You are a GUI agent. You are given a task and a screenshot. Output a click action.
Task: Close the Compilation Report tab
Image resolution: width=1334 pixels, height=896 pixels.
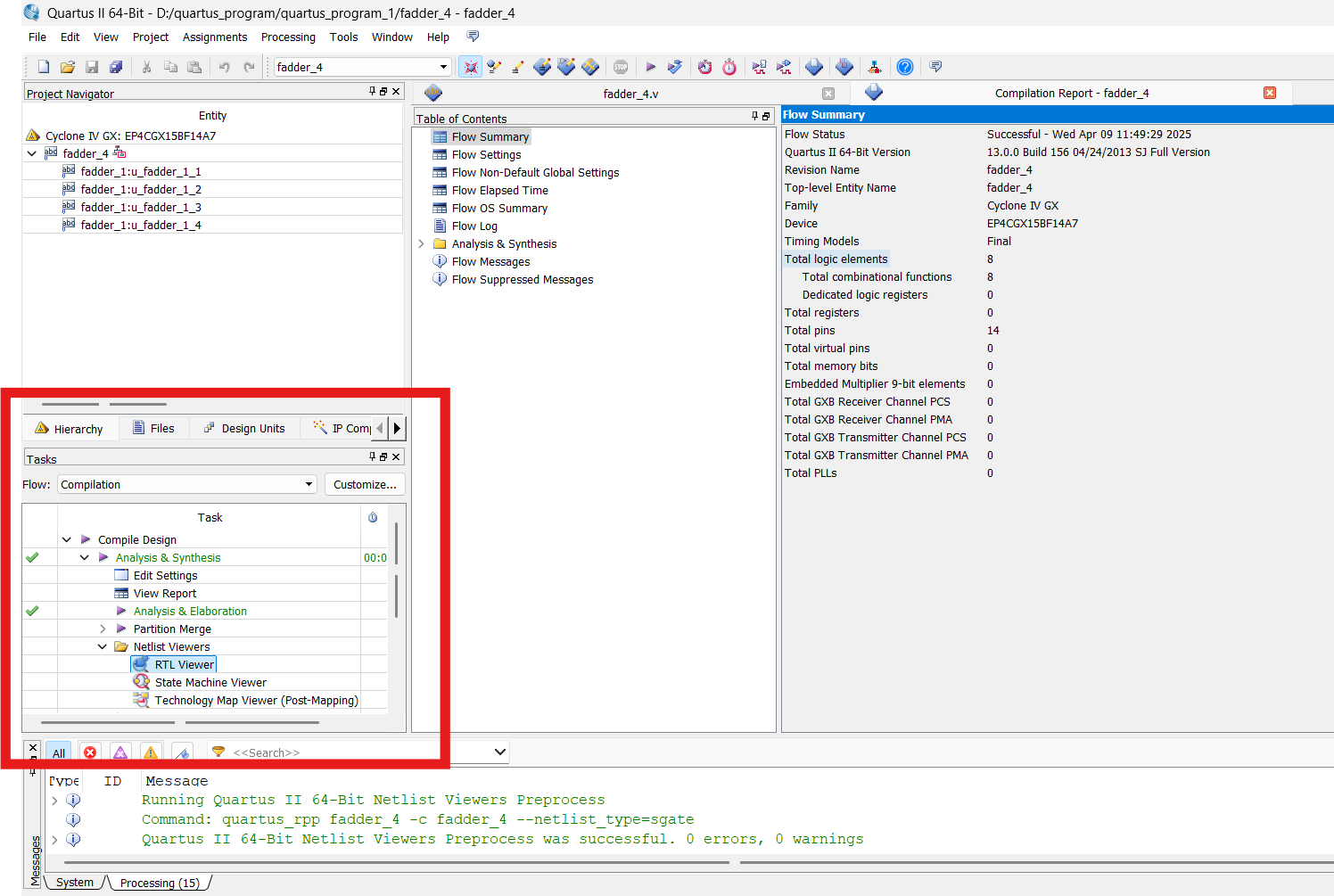[1270, 93]
